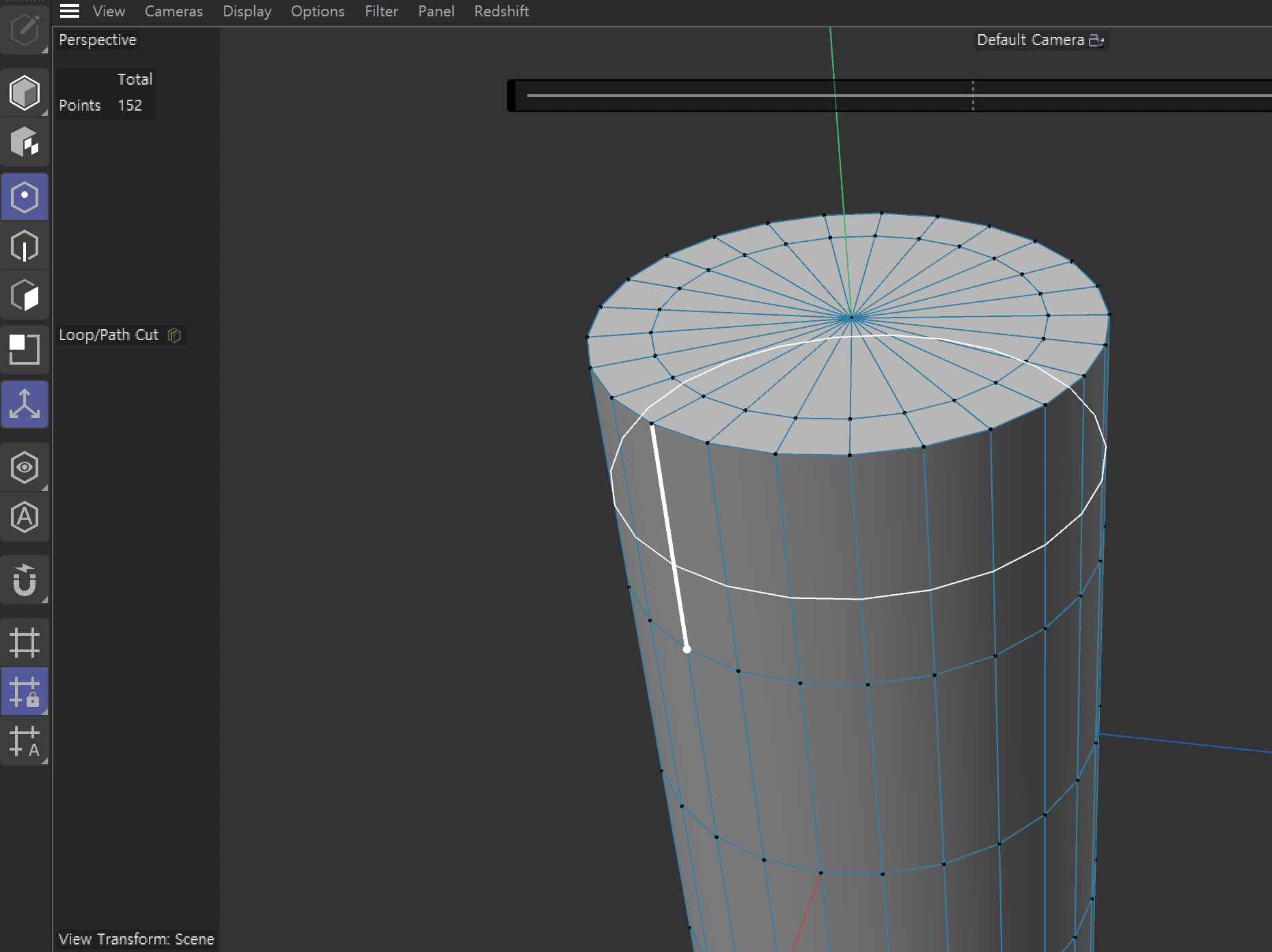Toggle UV mode square icon
1272x952 pixels.
click(25, 350)
